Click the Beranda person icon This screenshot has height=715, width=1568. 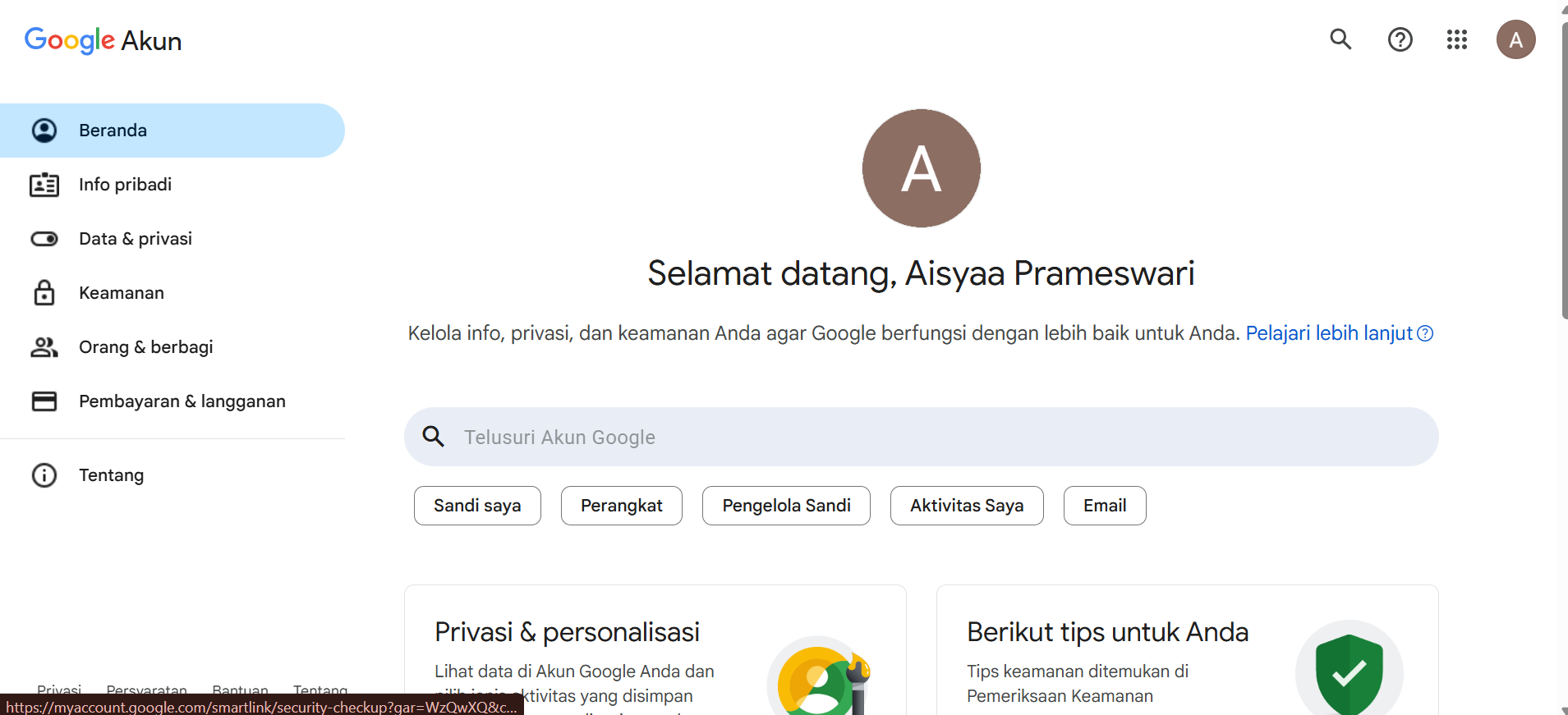coord(44,131)
